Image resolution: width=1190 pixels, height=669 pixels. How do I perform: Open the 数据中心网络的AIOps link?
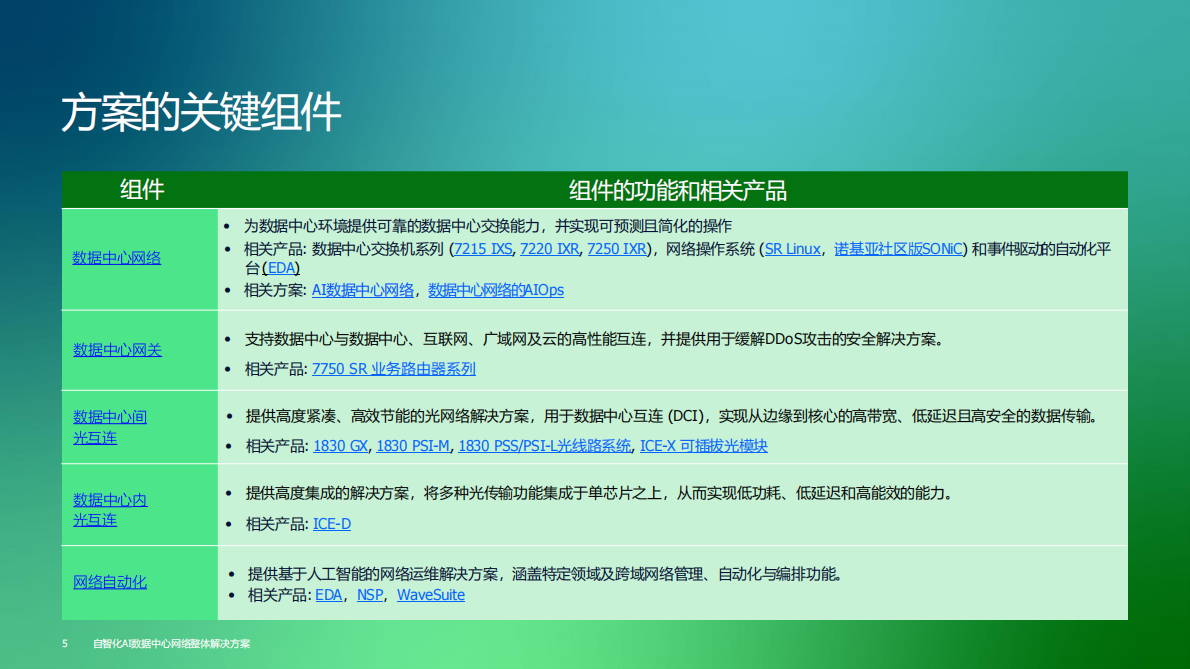pyautogui.click(x=494, y=290)
